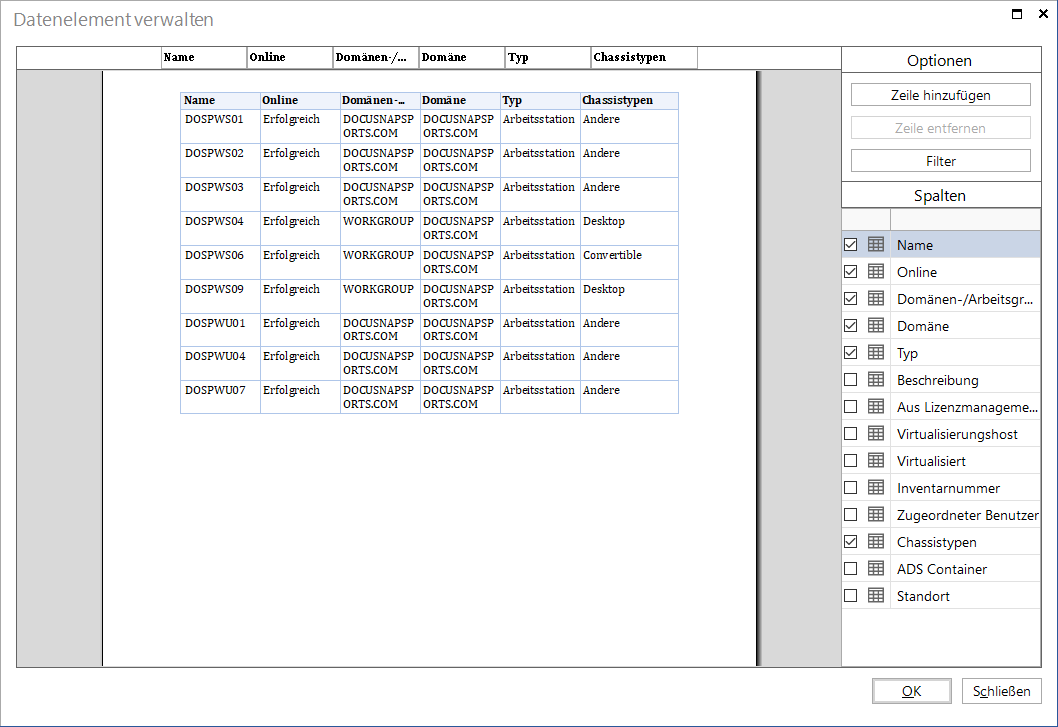Click WORKGROUP cell in DOSPWS04 row
The width and height of the screenshot is (1058, 727).
pos(380,228)
